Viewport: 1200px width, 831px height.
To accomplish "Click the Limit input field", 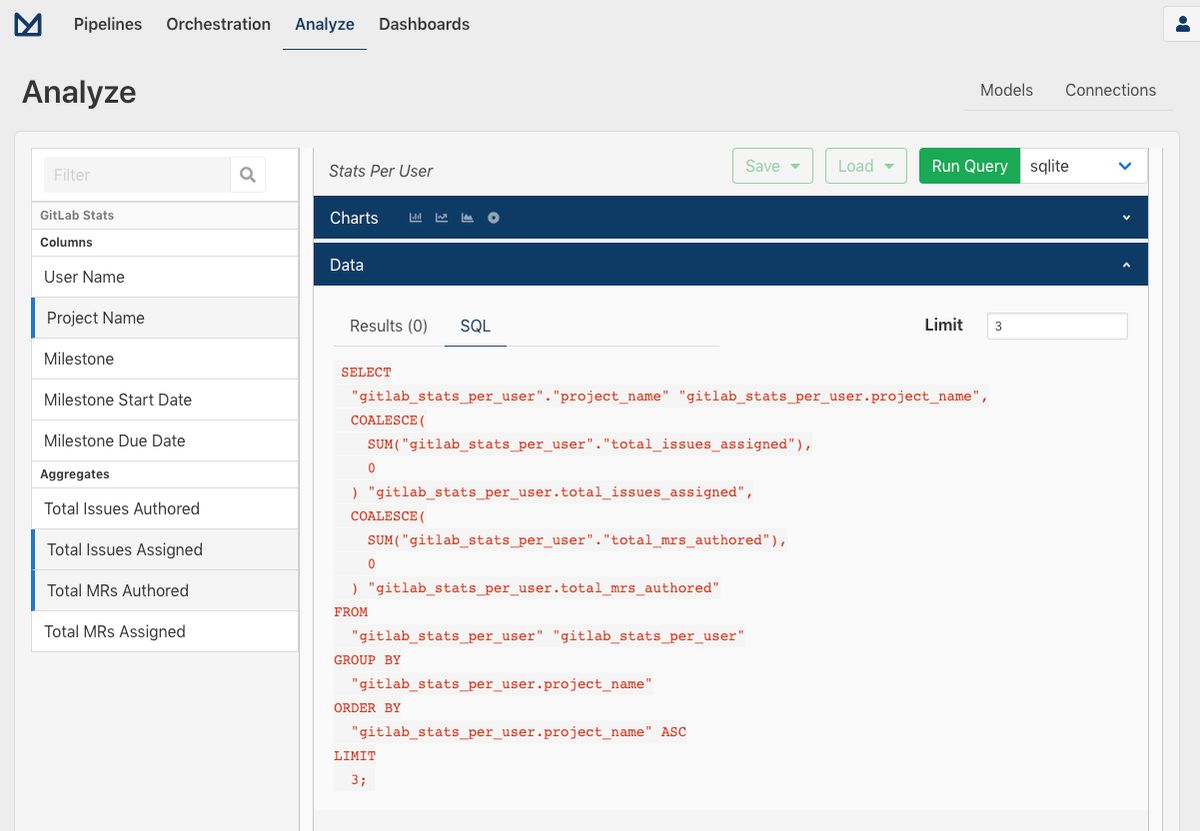I will tap(1057, 325).
